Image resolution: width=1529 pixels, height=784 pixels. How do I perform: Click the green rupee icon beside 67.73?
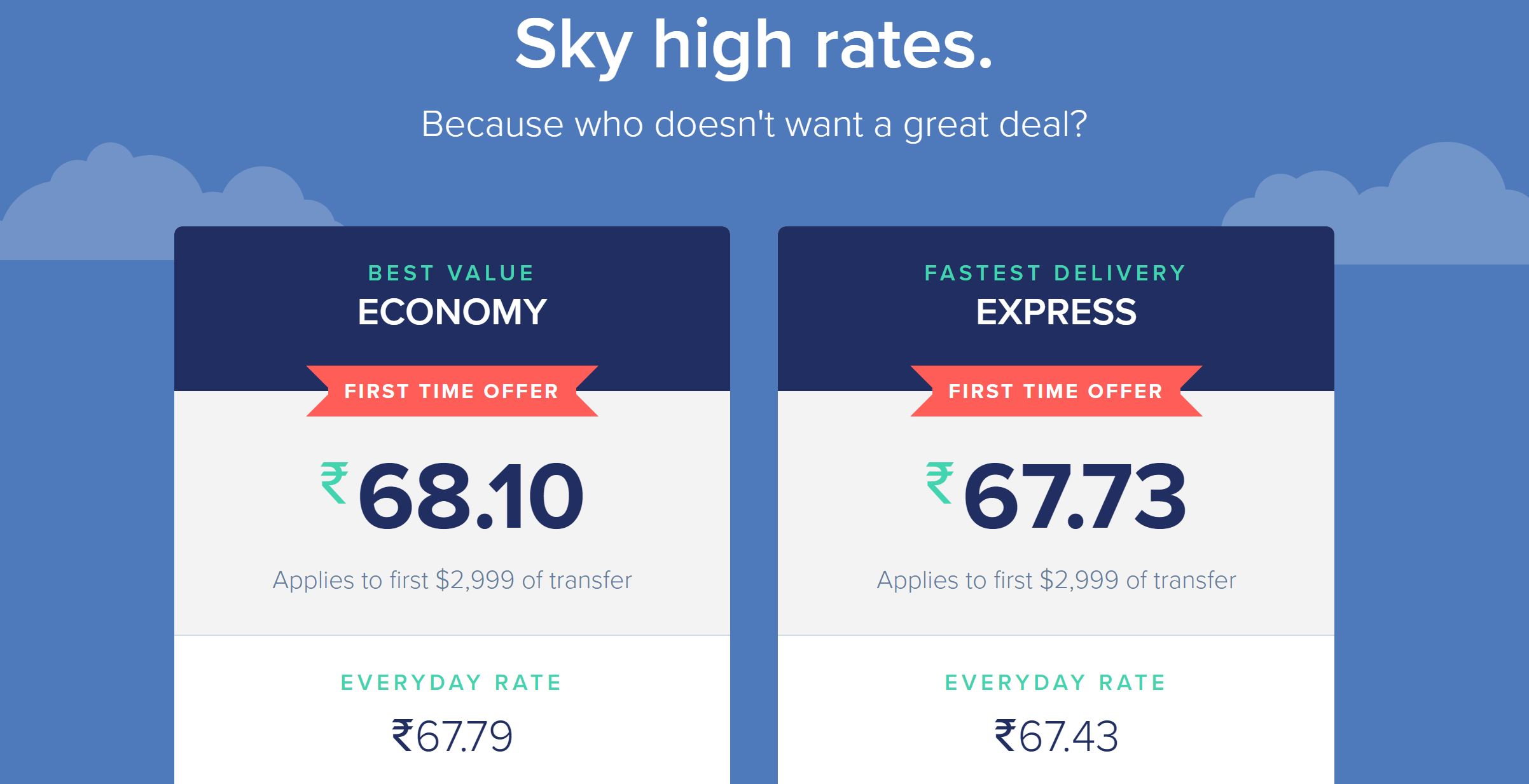pyautogui.click(x=939, y=483)
